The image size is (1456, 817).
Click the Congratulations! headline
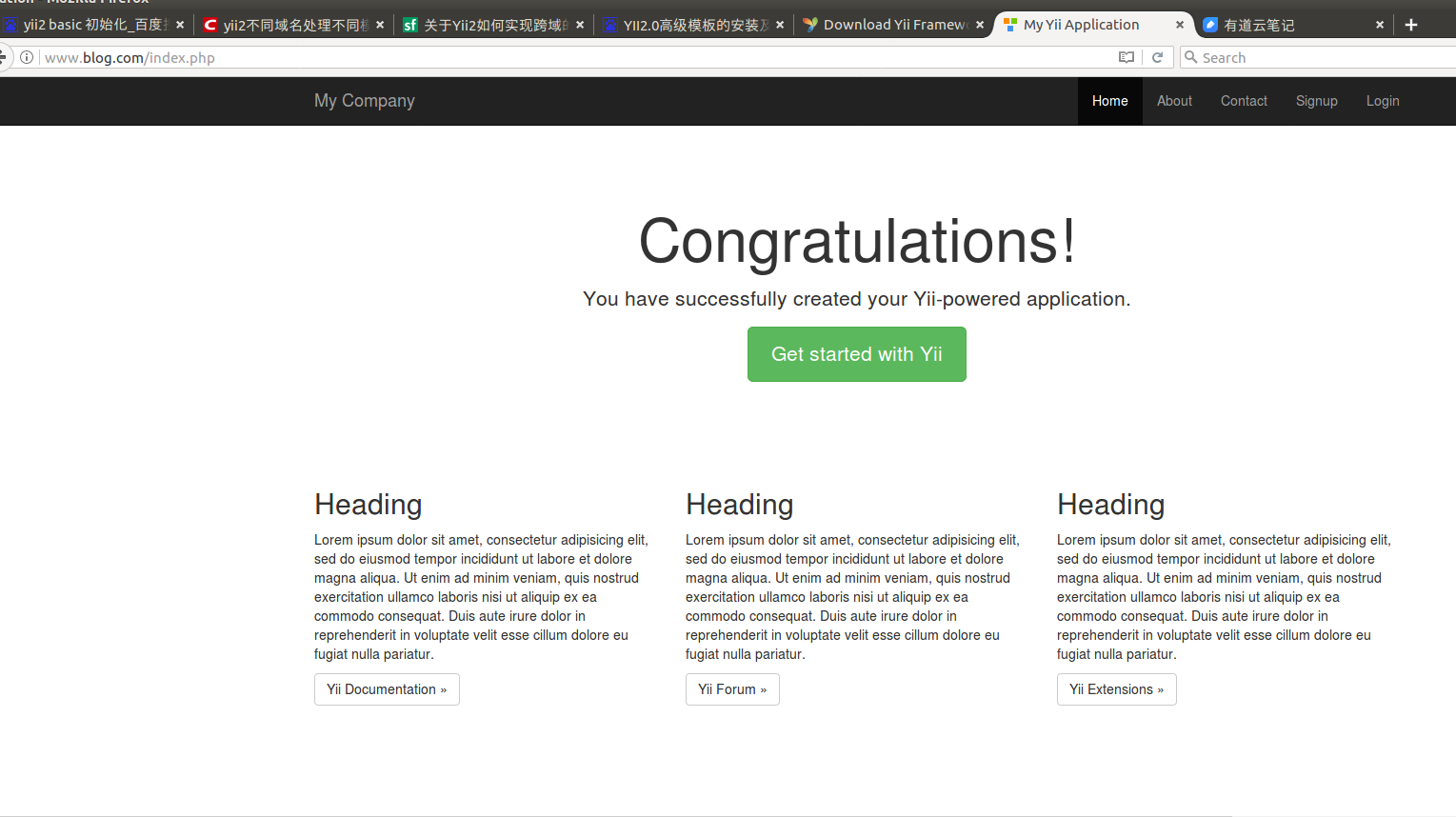point(857,241)
